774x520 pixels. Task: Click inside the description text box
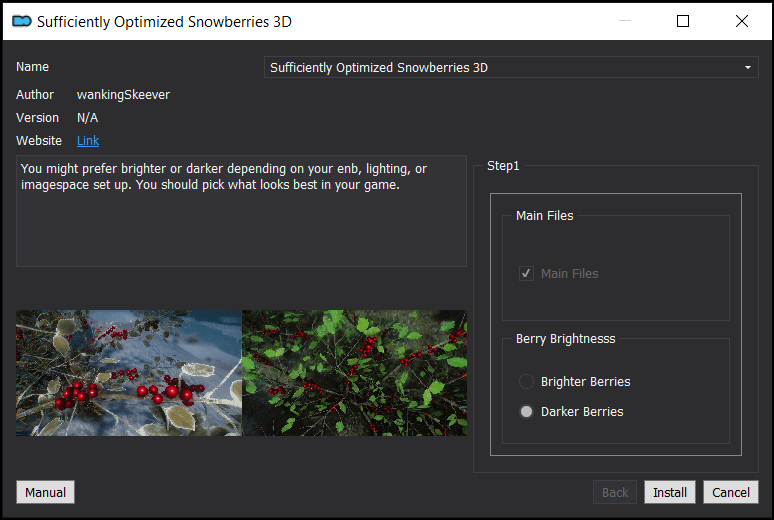tap(241, 211)
